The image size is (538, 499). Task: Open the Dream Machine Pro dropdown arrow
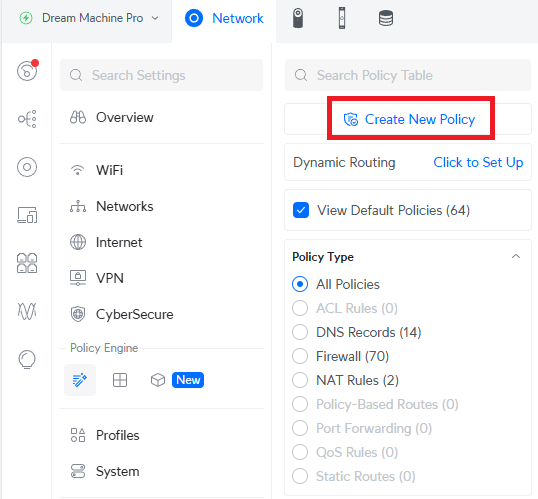[155, 18]
